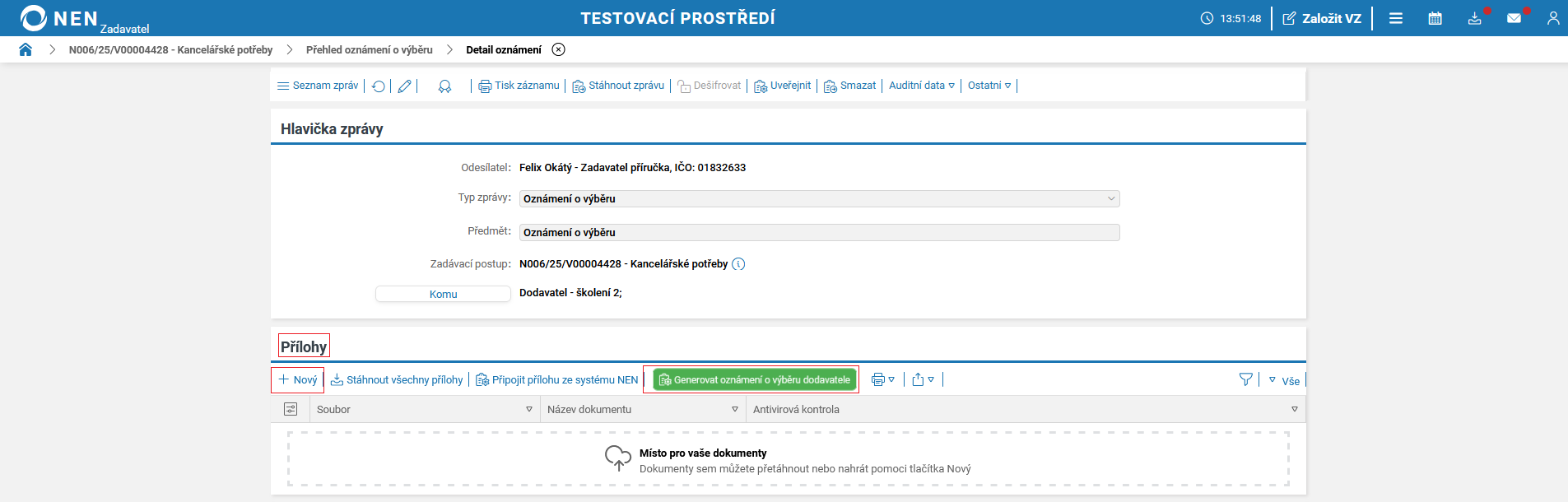Open the calendar icon in header

pyautogui.click(x=1435, y=18)
